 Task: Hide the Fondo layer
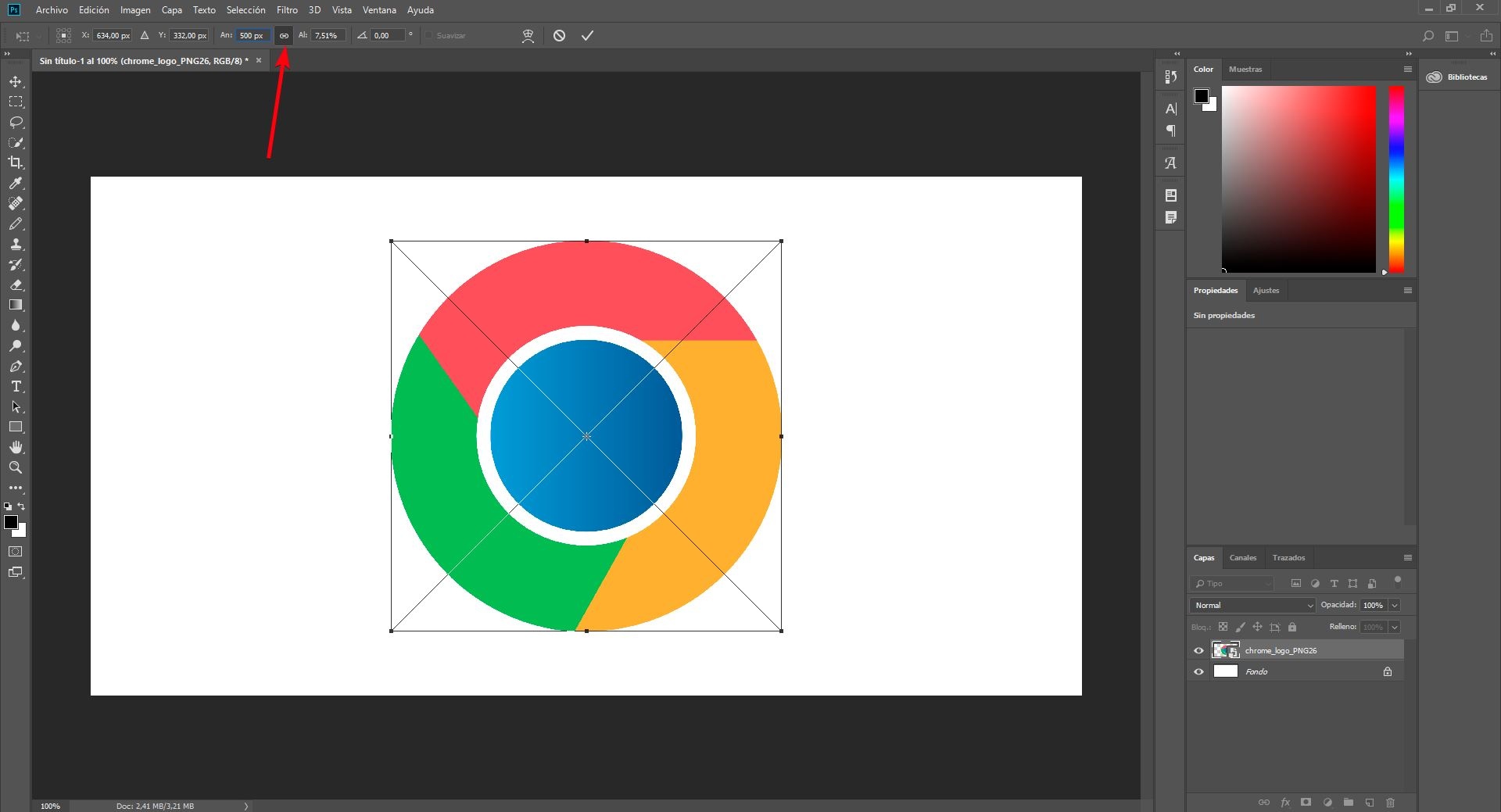click(1198, 671)
